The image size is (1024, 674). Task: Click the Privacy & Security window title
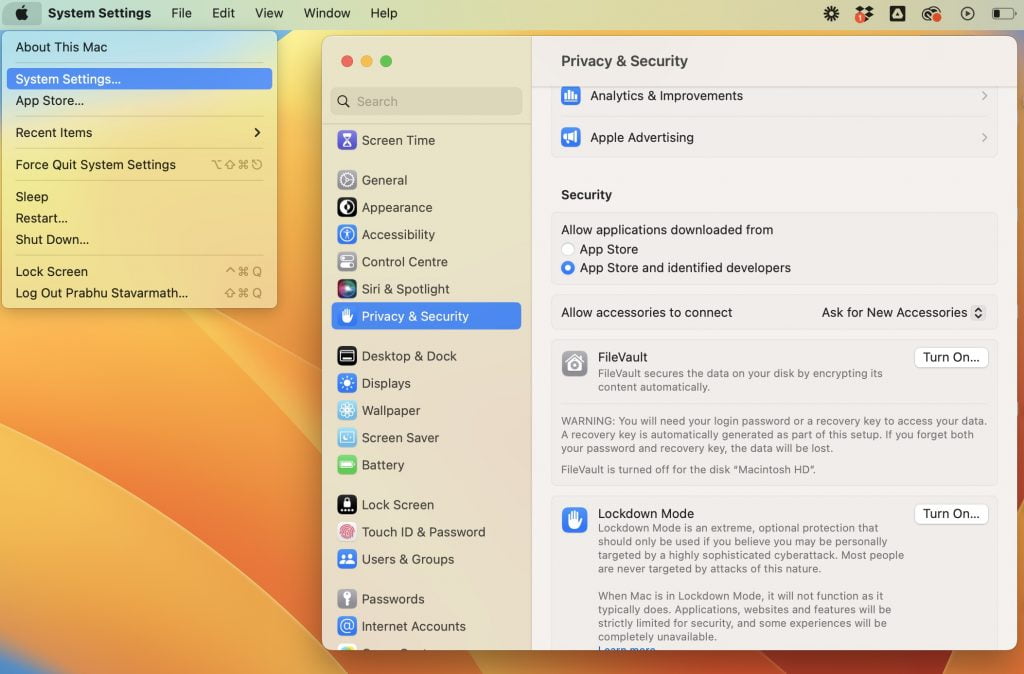(x=624, y=61)
